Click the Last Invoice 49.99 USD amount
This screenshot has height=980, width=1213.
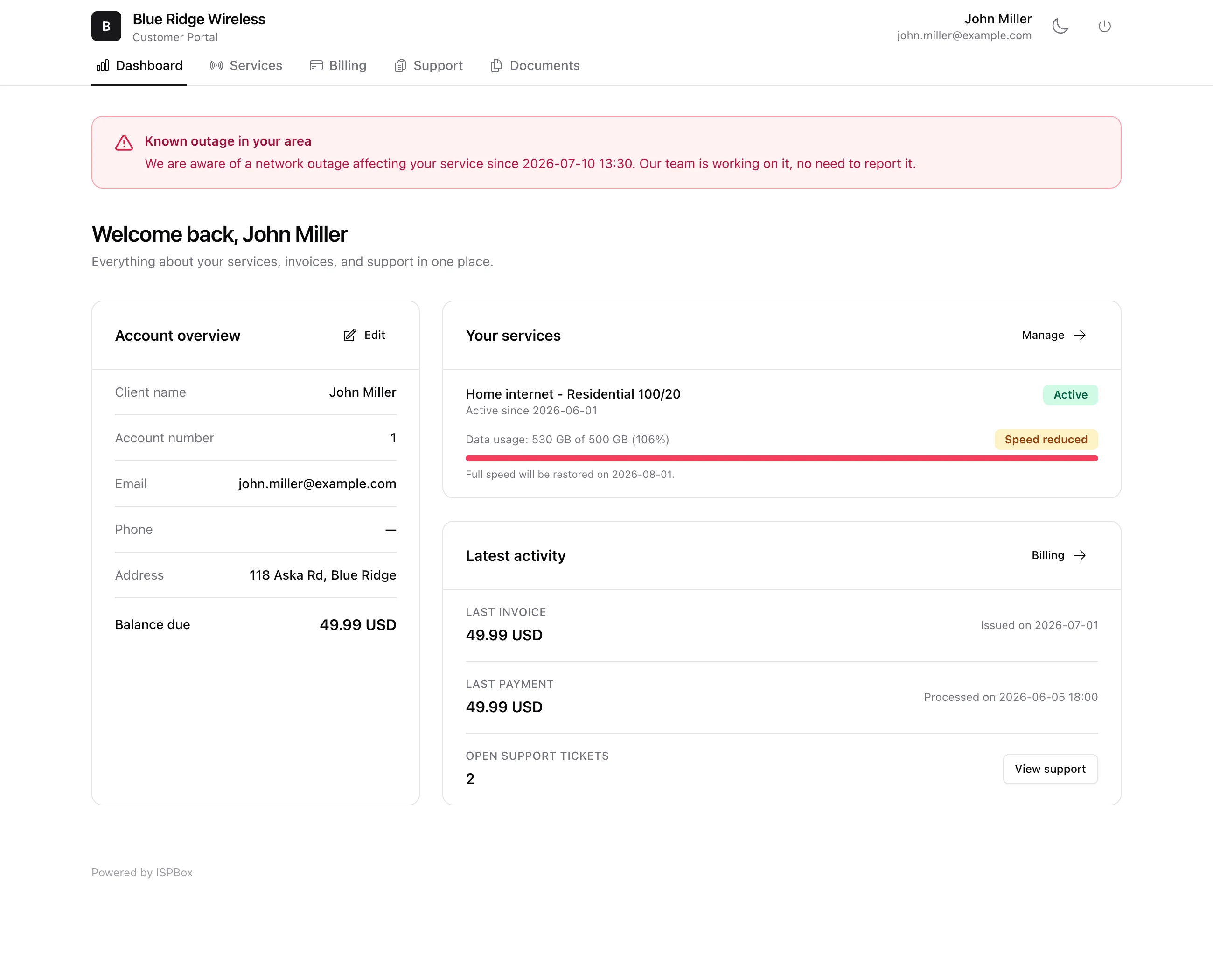pyautogui.click(x=504, y=635)
